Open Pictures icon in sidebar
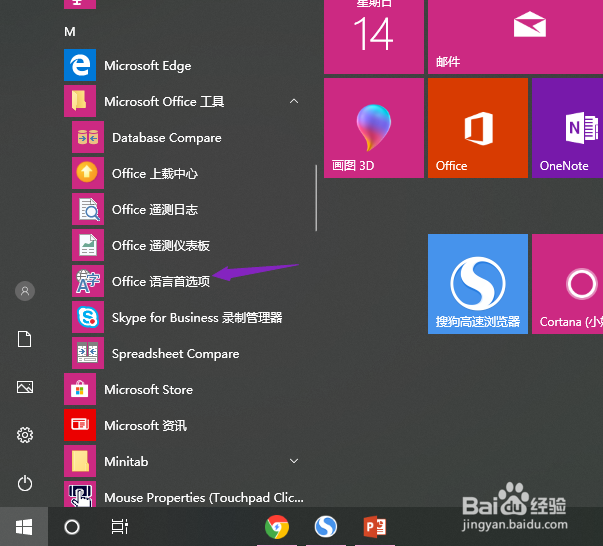 [x=25, y=387]
